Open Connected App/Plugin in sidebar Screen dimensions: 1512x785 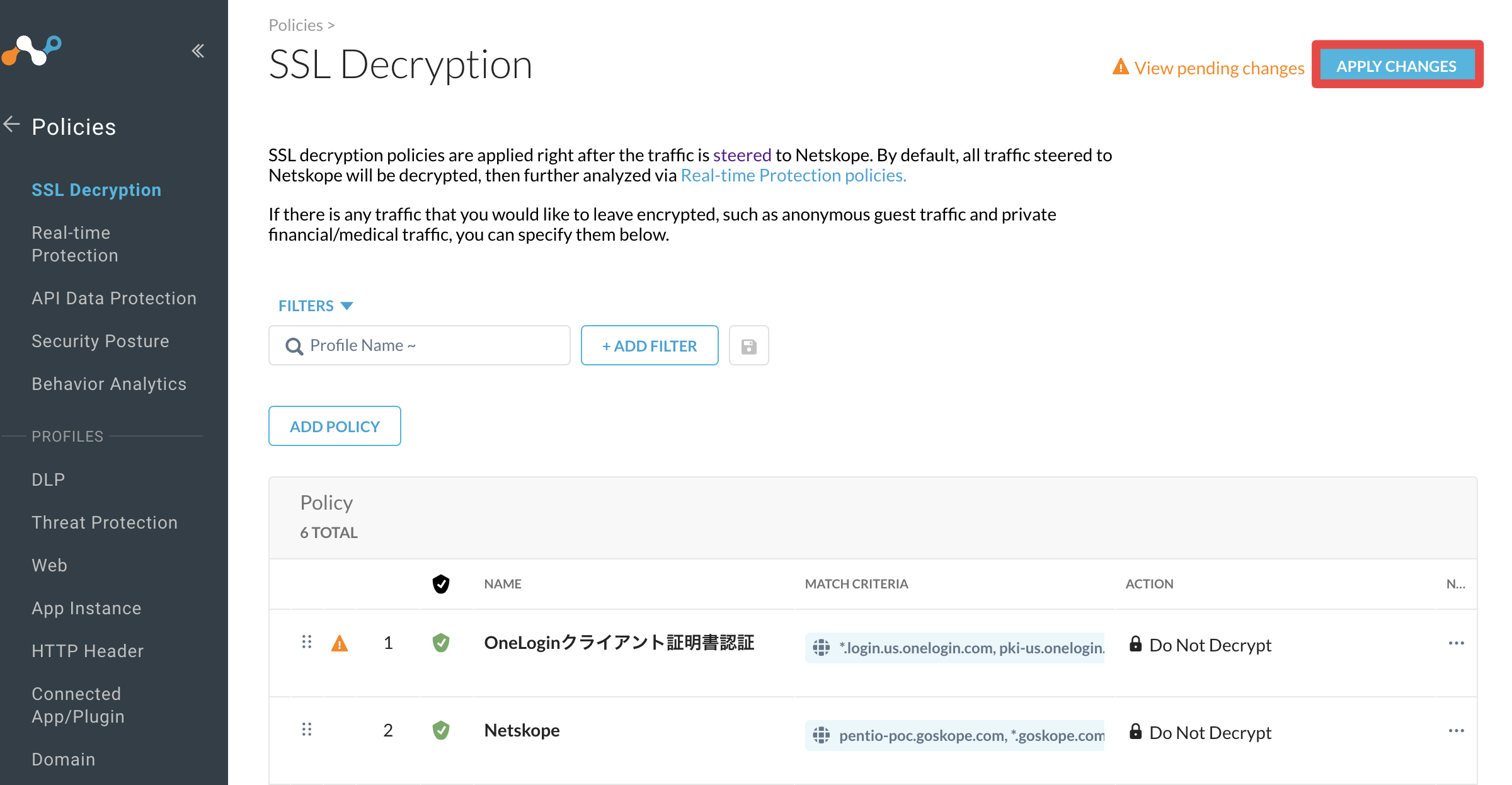pyautogui.click(x=78, y=705)
